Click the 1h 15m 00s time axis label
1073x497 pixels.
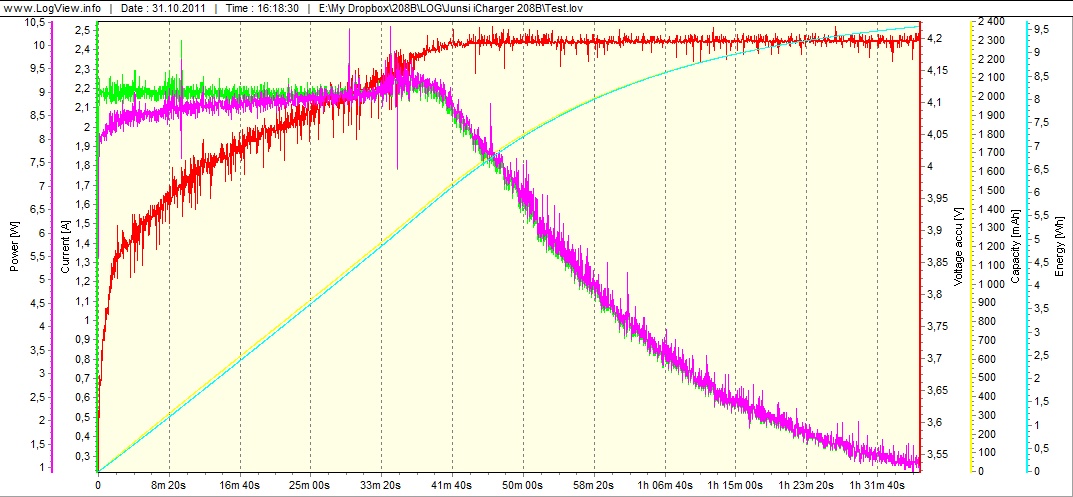pos(736,485)
